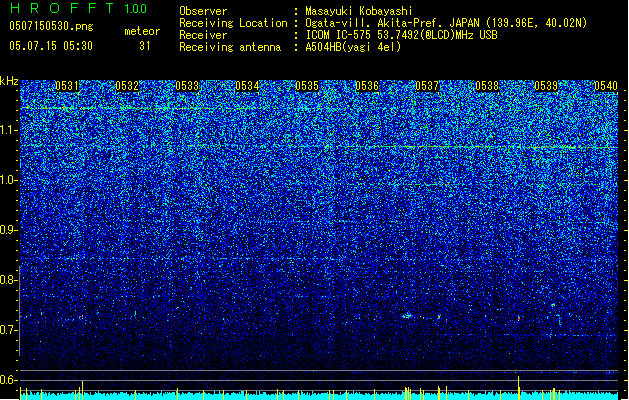Click the 0532 time marker
This screenshot has width=629, height=400.
[127, 86]
